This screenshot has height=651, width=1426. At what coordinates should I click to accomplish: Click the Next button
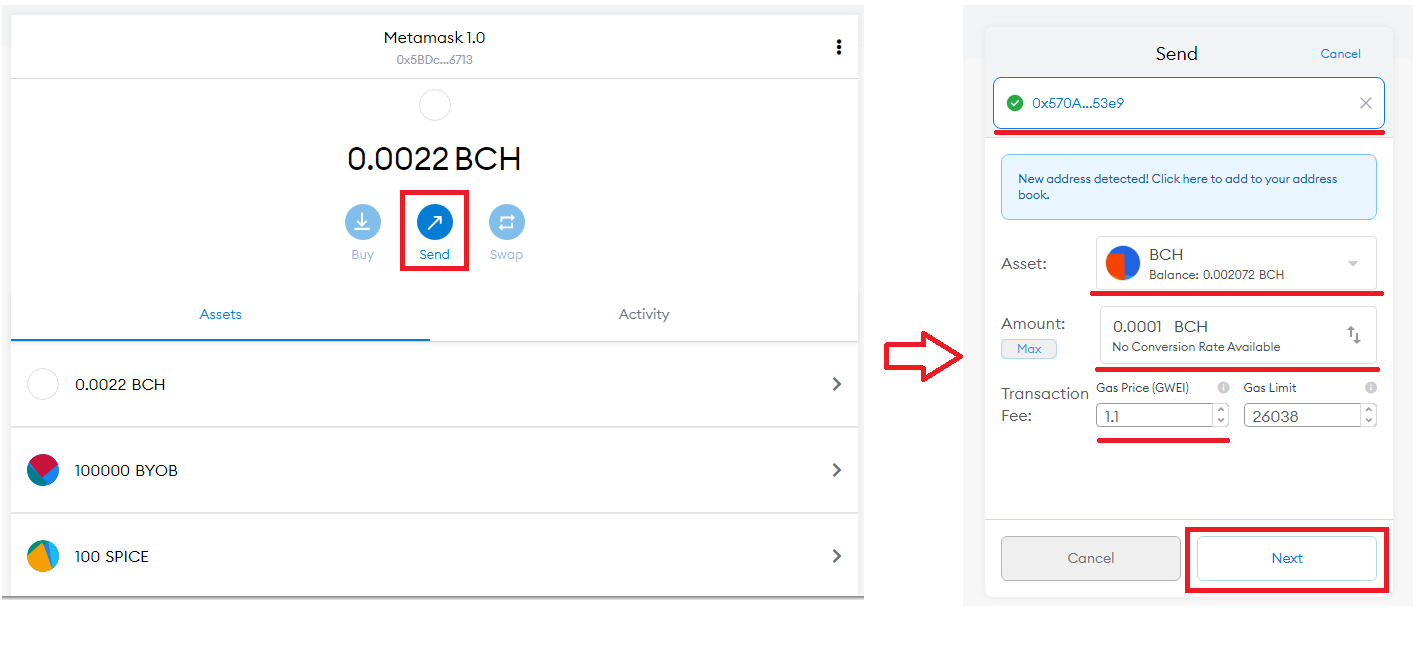coord(1287,558)
